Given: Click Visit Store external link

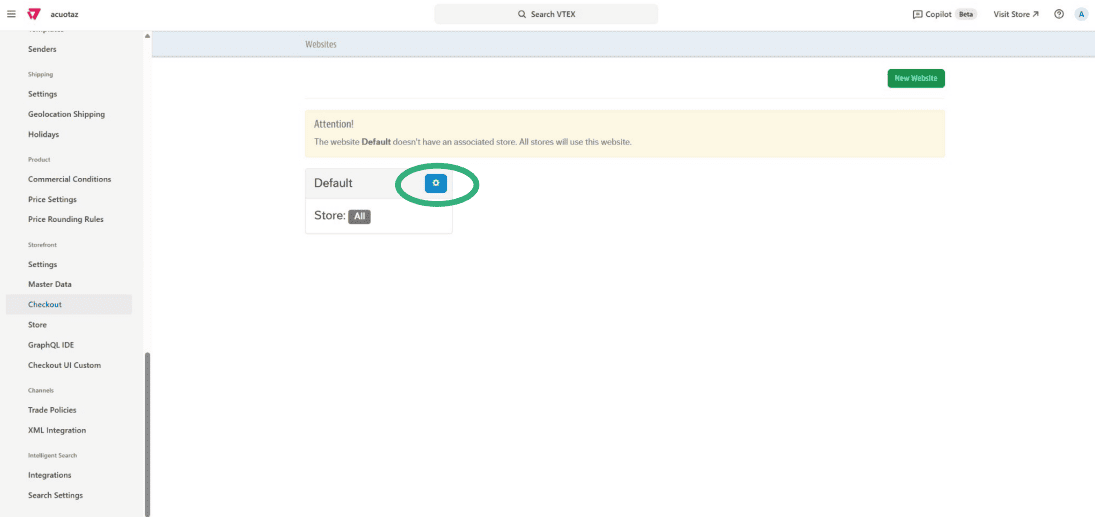Looking at the screenshot, I should coord(1015,14).
